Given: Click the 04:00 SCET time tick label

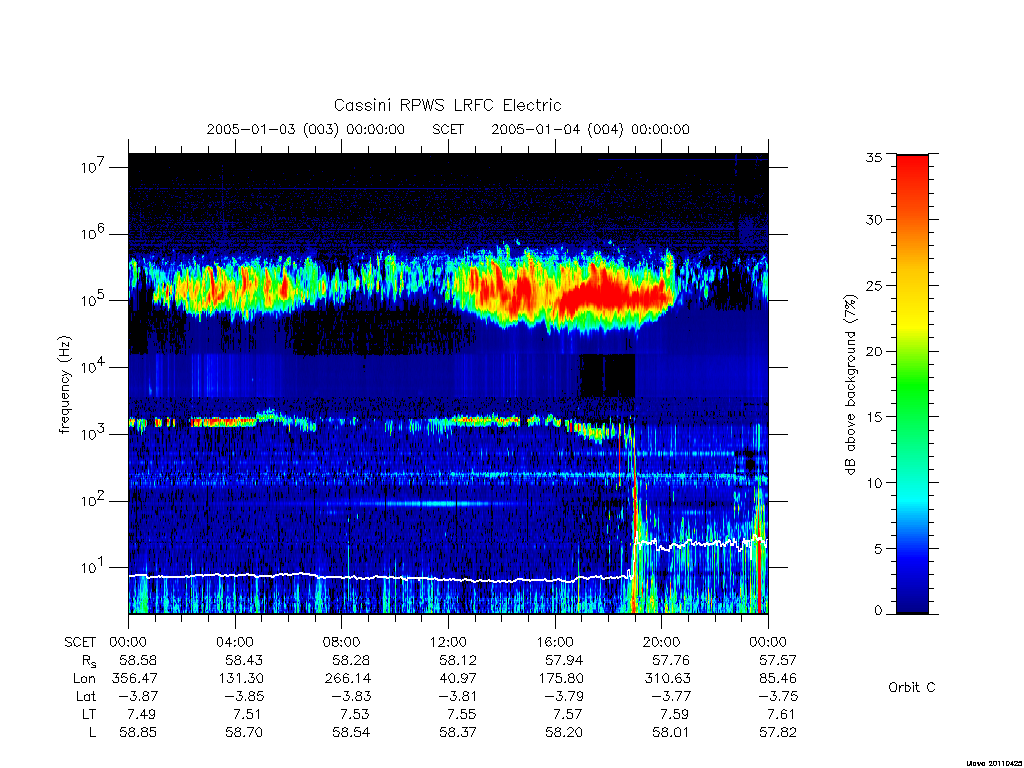Looking at the screenshot, I should pos(235,642).
